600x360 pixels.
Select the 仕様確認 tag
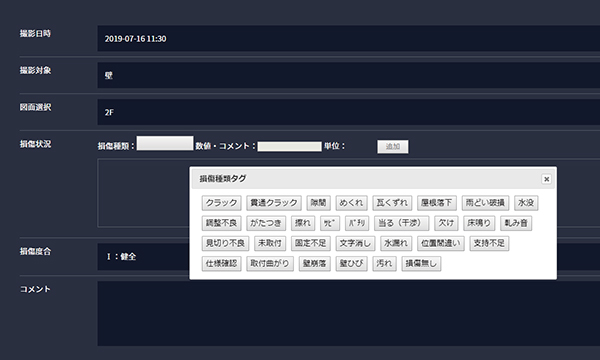pyautogui.click(x=222, y=264)
